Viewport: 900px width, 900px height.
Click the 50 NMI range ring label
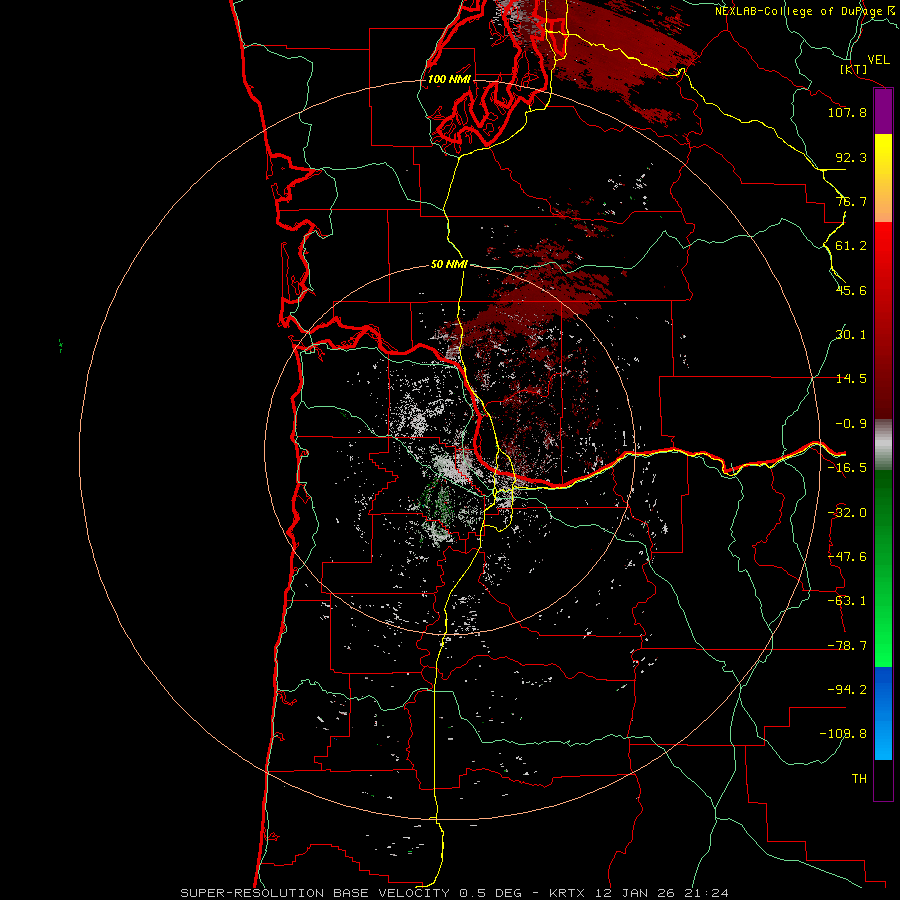449,265
